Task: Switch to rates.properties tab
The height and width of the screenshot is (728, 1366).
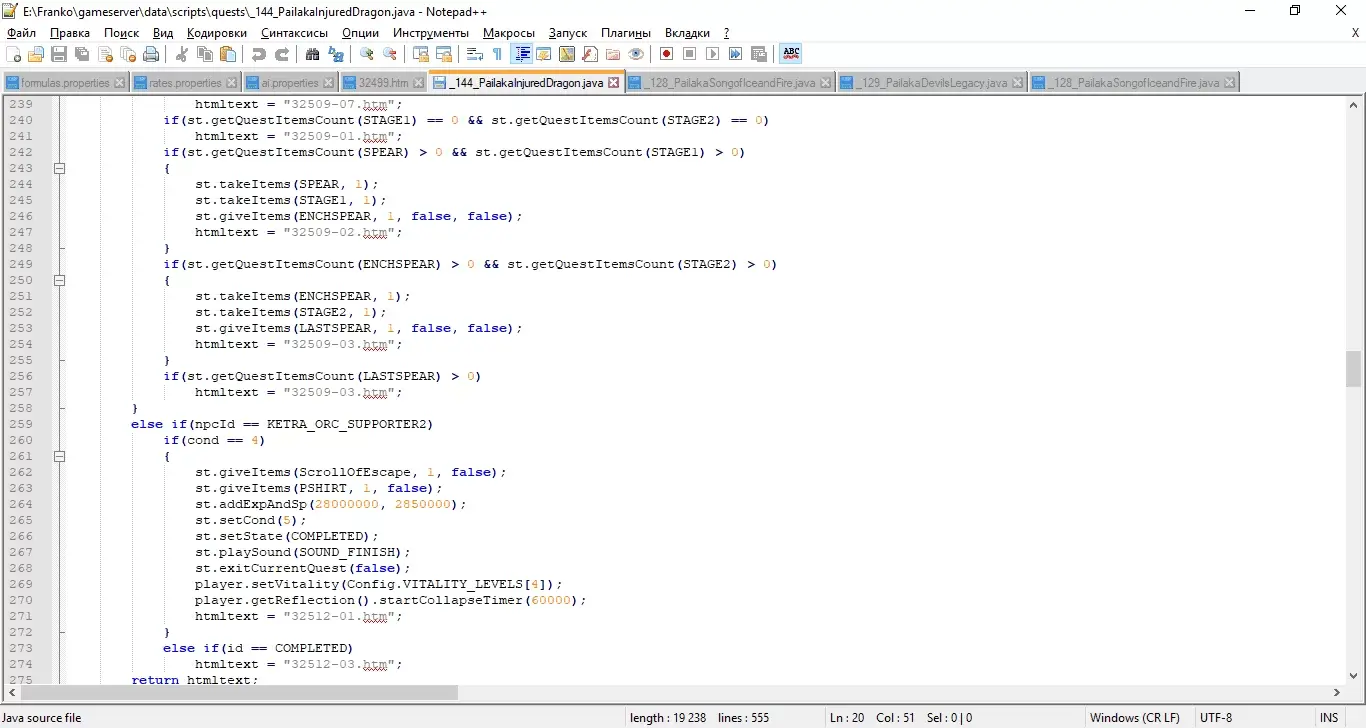Action: pos(186,83)
